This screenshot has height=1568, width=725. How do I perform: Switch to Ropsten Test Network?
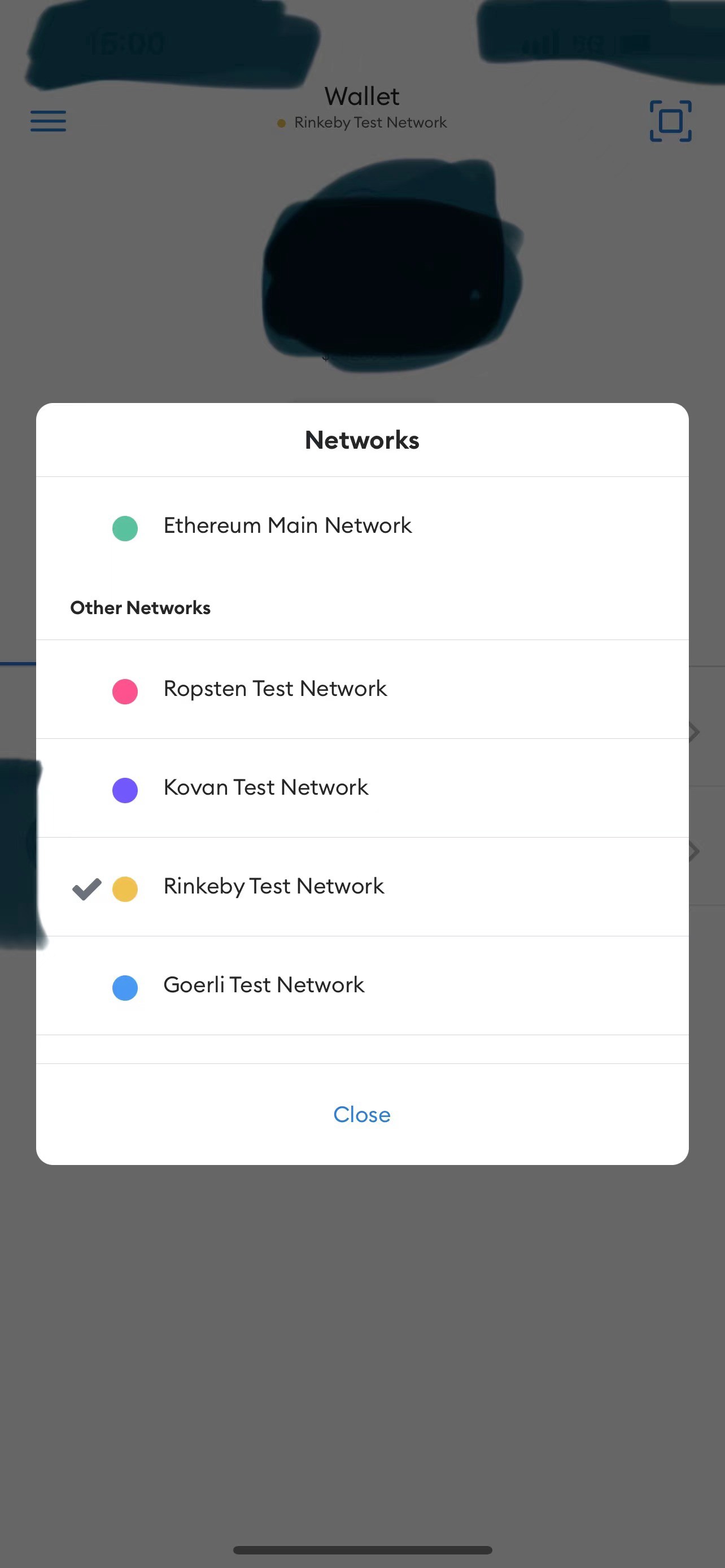point(362,689)
